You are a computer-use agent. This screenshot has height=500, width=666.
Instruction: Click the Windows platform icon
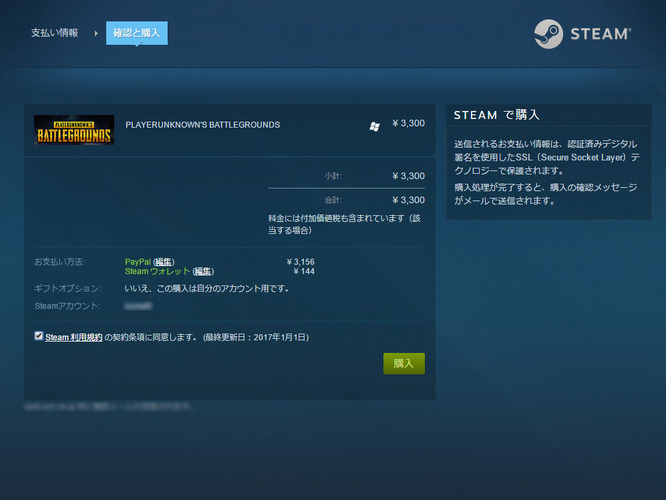click(x=375, y=127)
